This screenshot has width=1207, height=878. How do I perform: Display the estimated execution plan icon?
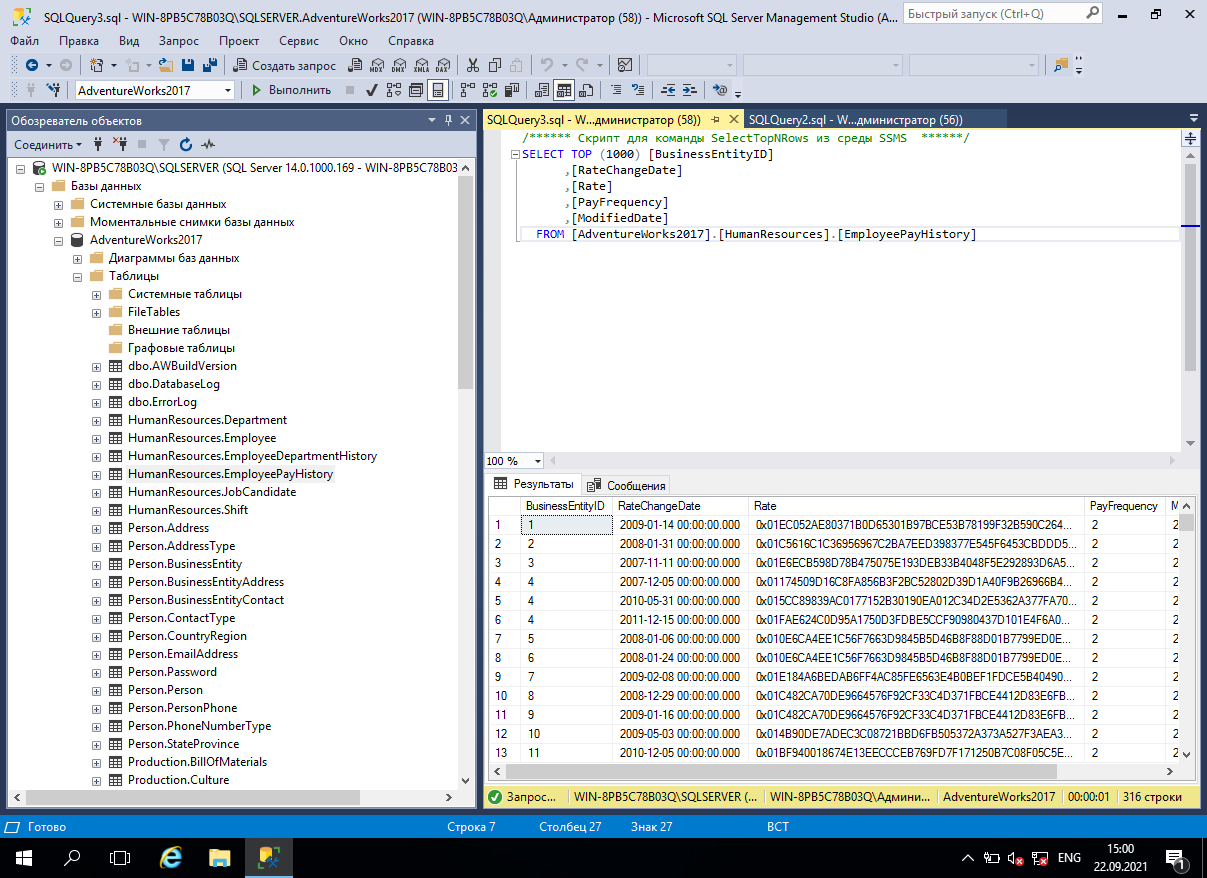[x=393, y=90]
